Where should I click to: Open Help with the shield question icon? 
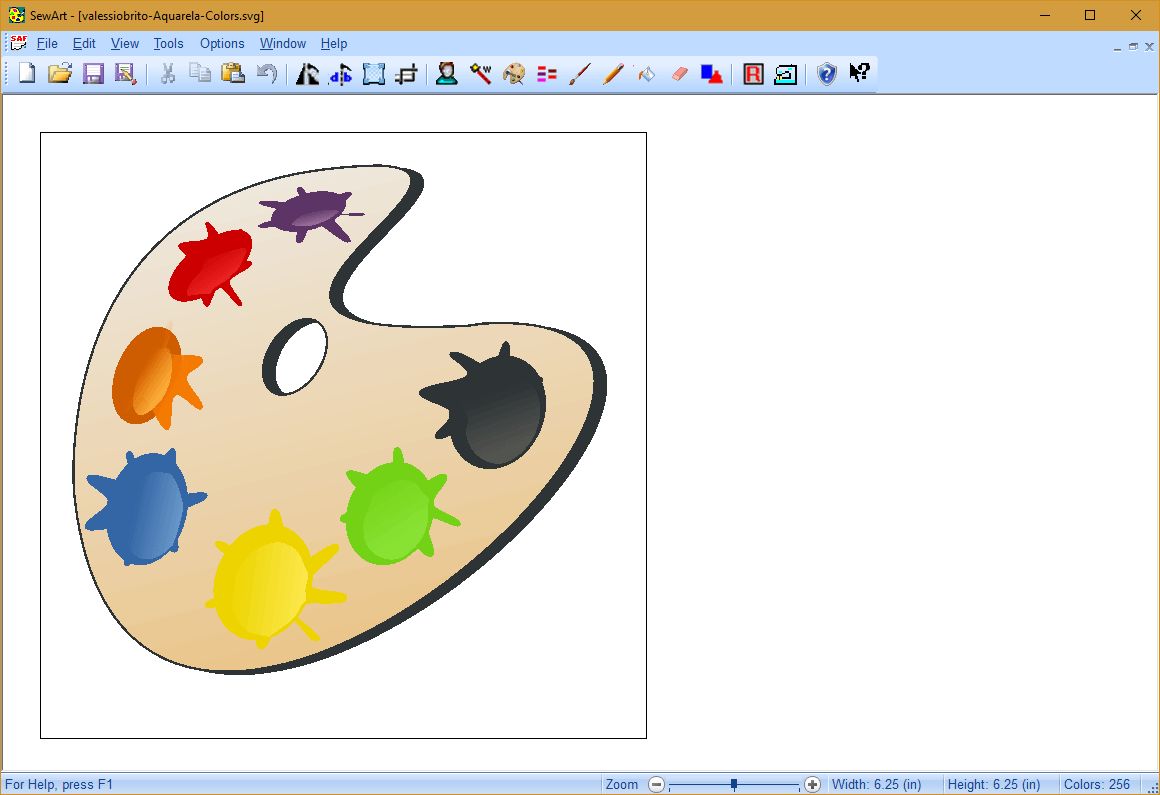pos(825,73)
